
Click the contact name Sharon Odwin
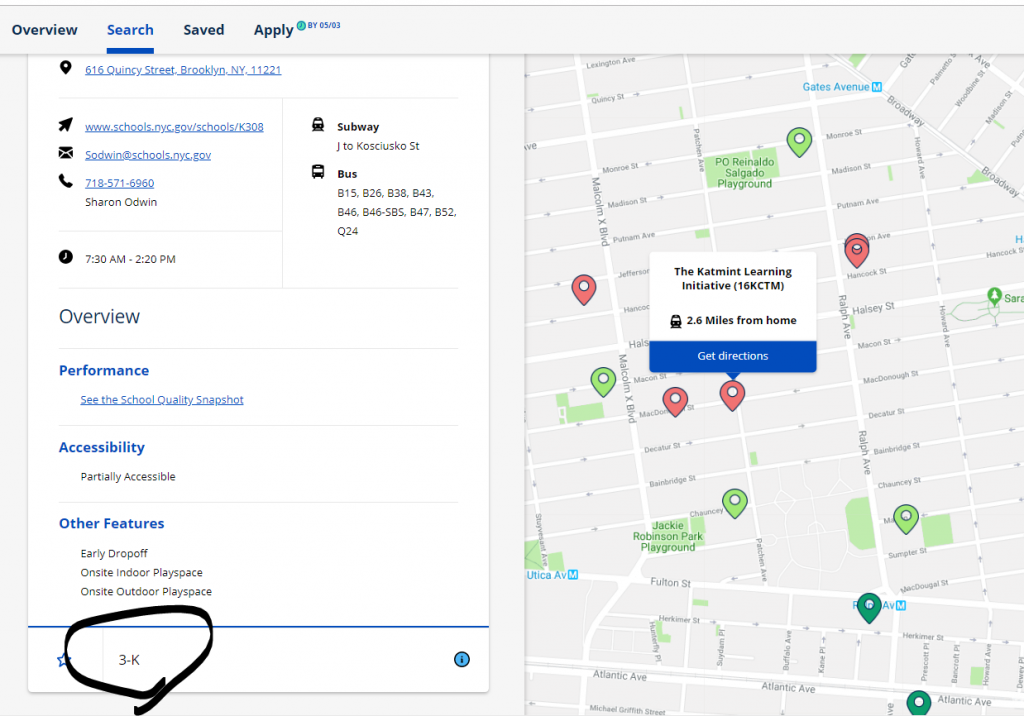tap(121, 203)
